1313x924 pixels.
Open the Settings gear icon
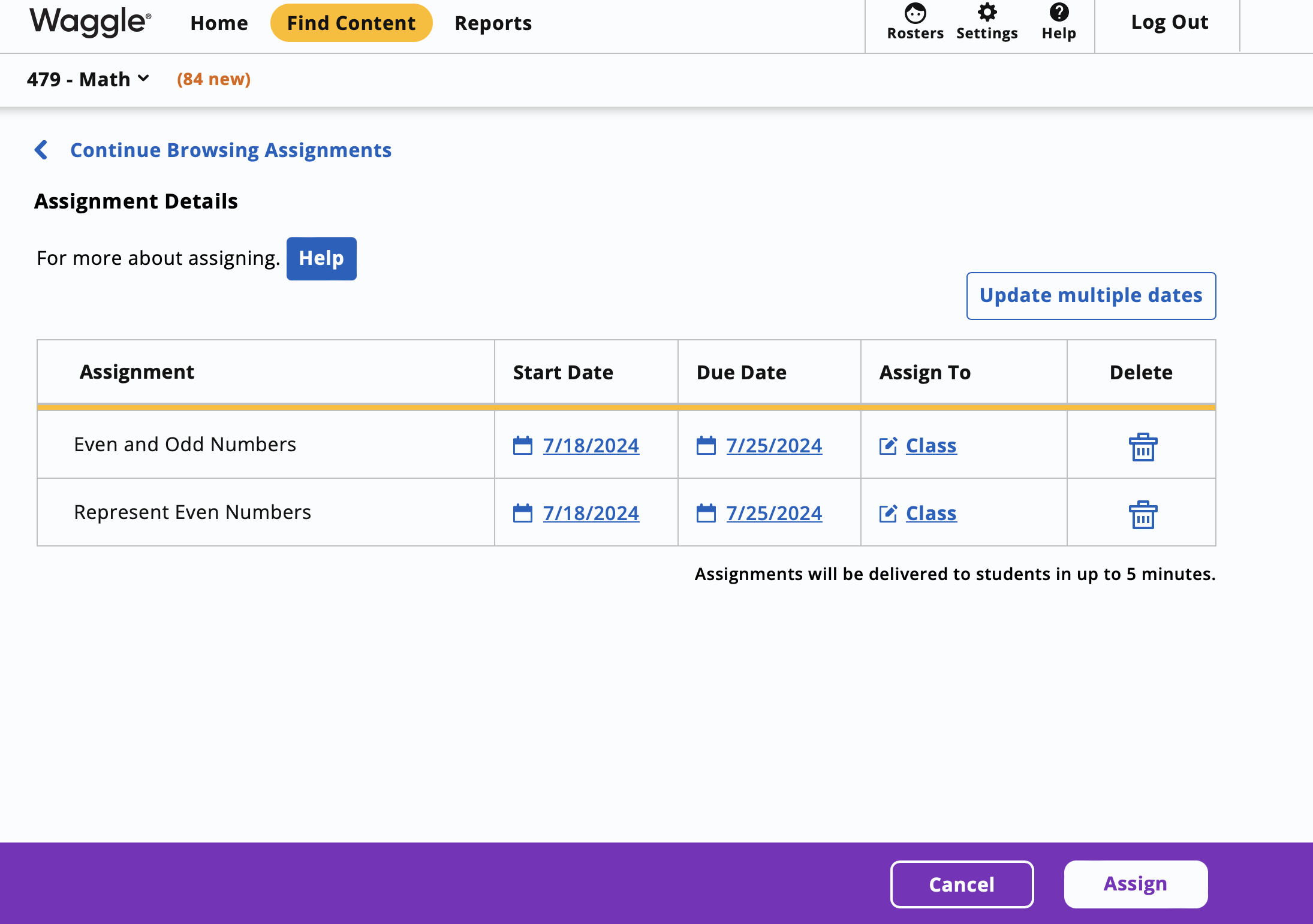pyautogui.click(x=987, y=12)
